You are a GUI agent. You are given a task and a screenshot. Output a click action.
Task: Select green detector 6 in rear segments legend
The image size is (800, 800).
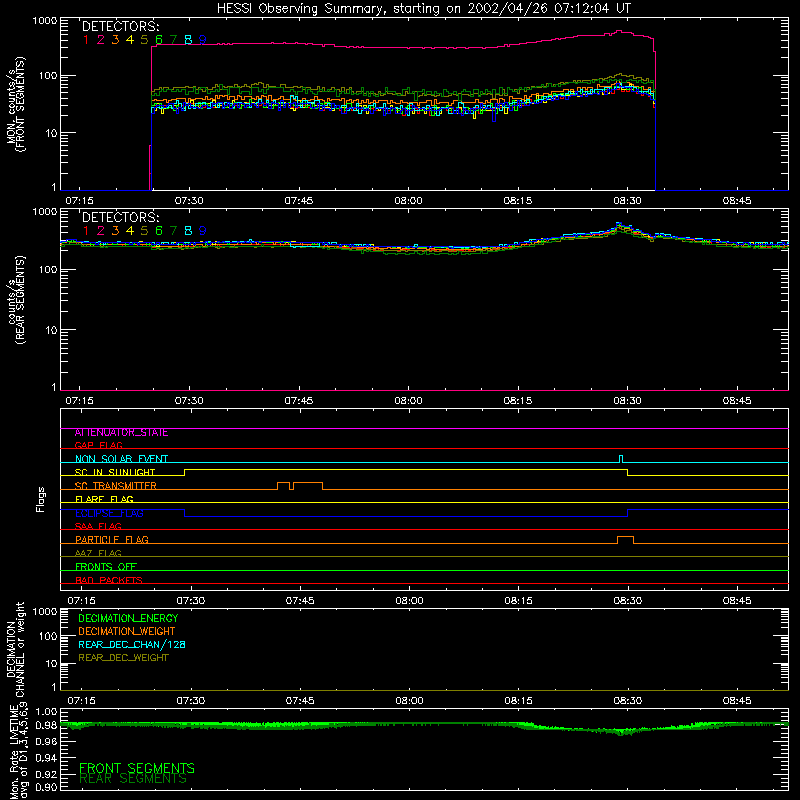click(159, 231)
